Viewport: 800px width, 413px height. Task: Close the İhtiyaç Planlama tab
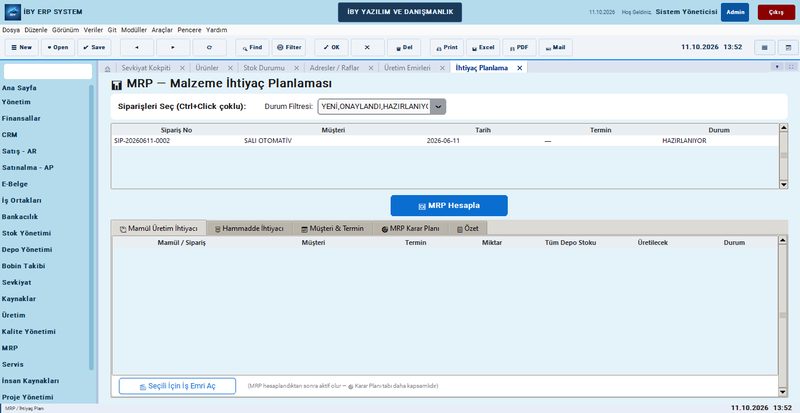pos(519,68)
